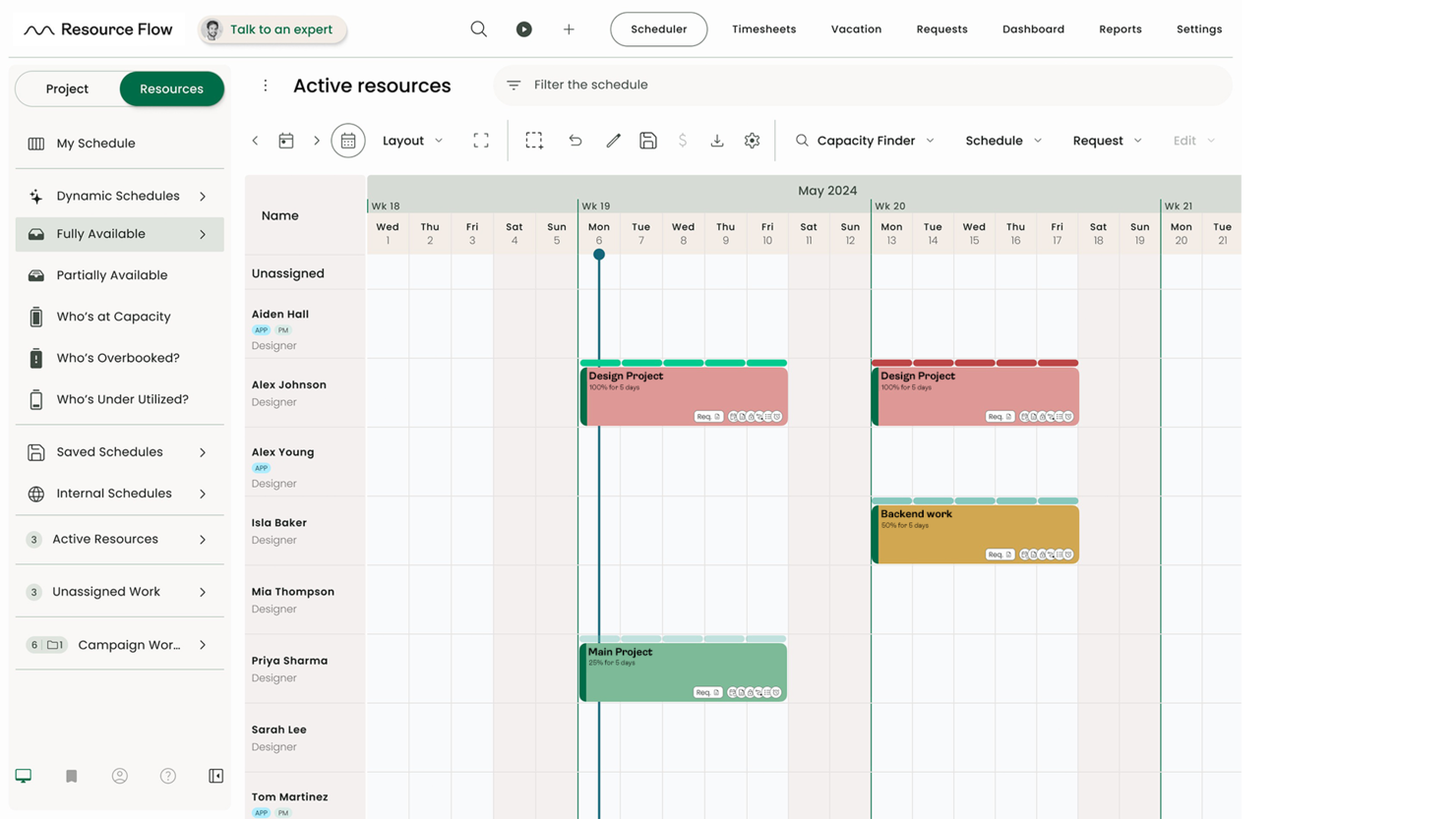
Task: Open the Edit dropdown
Action: [x=1194, y=141]
